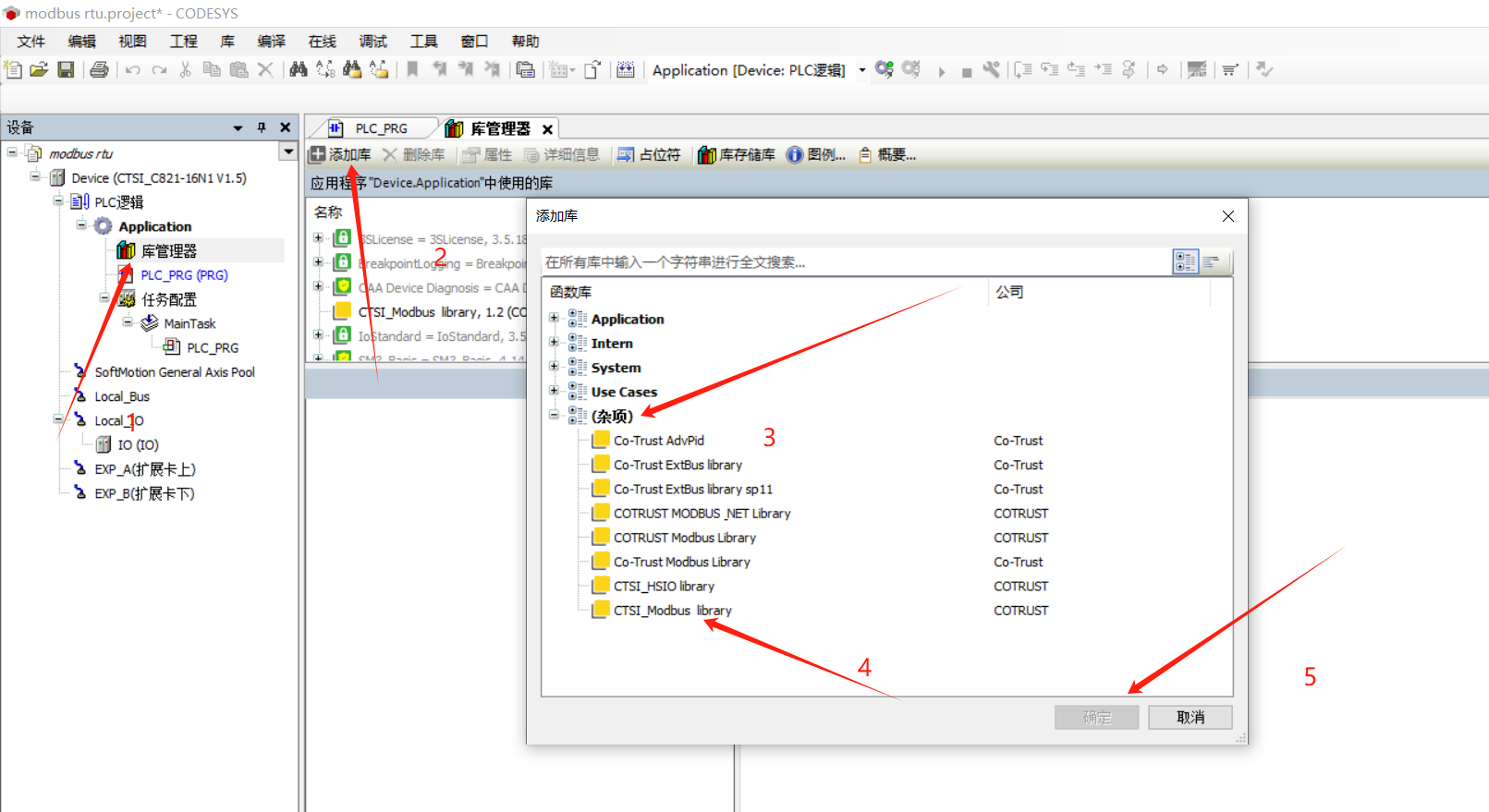Collapse the (杂项) library category

[x=554, y=414]
